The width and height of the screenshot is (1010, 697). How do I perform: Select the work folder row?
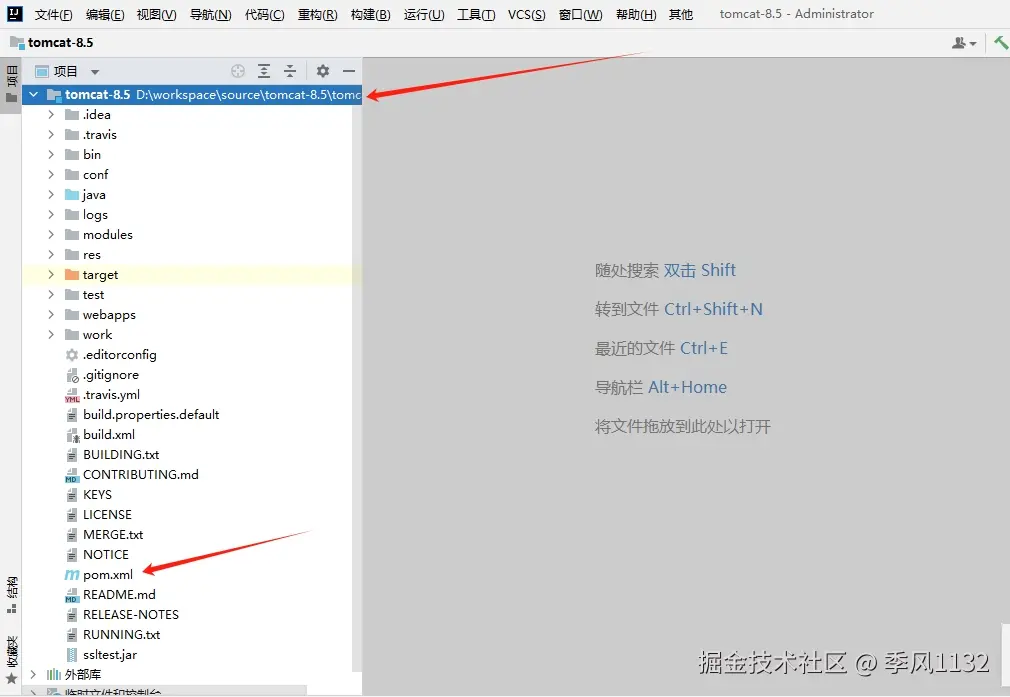[x=191, y=335]
